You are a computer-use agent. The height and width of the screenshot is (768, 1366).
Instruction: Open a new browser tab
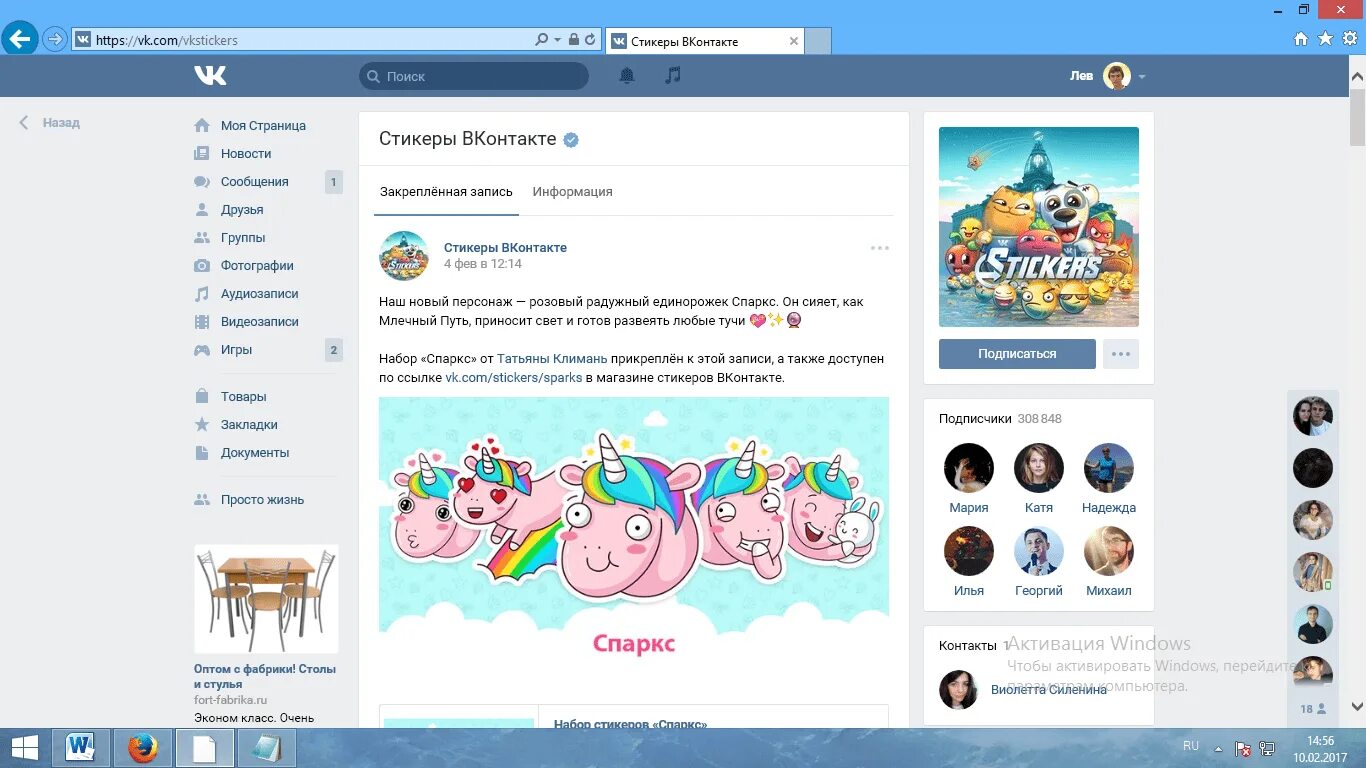click(x=818, y=41)
